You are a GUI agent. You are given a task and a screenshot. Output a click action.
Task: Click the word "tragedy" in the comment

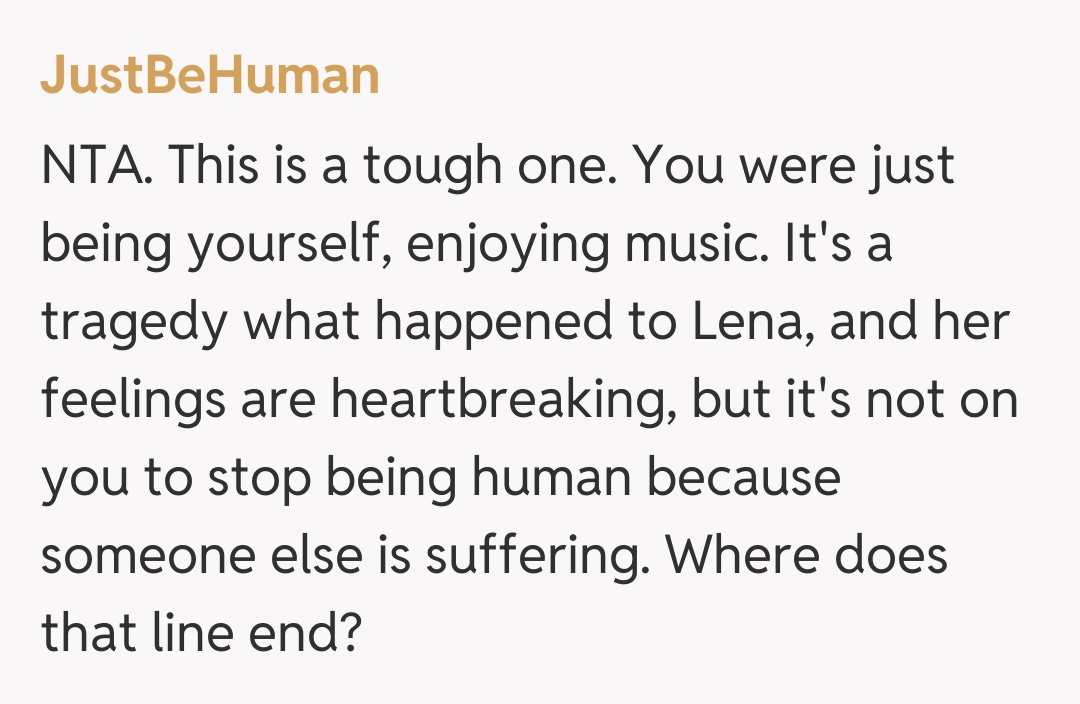point(135,324)
